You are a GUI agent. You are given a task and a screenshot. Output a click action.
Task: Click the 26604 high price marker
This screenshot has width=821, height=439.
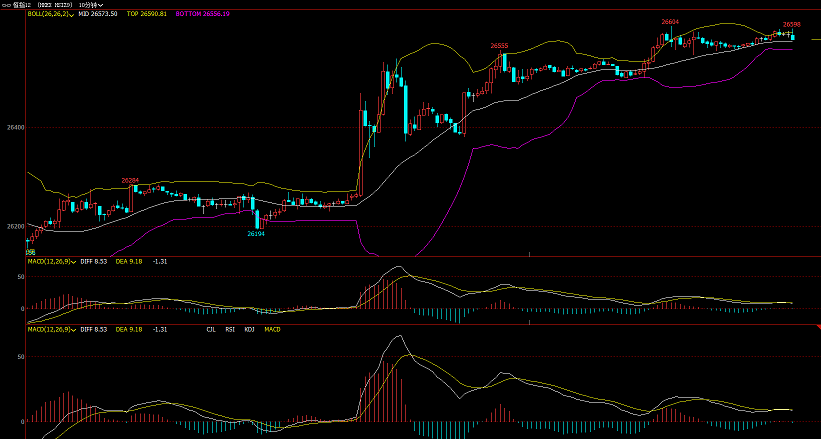[669, 21]
